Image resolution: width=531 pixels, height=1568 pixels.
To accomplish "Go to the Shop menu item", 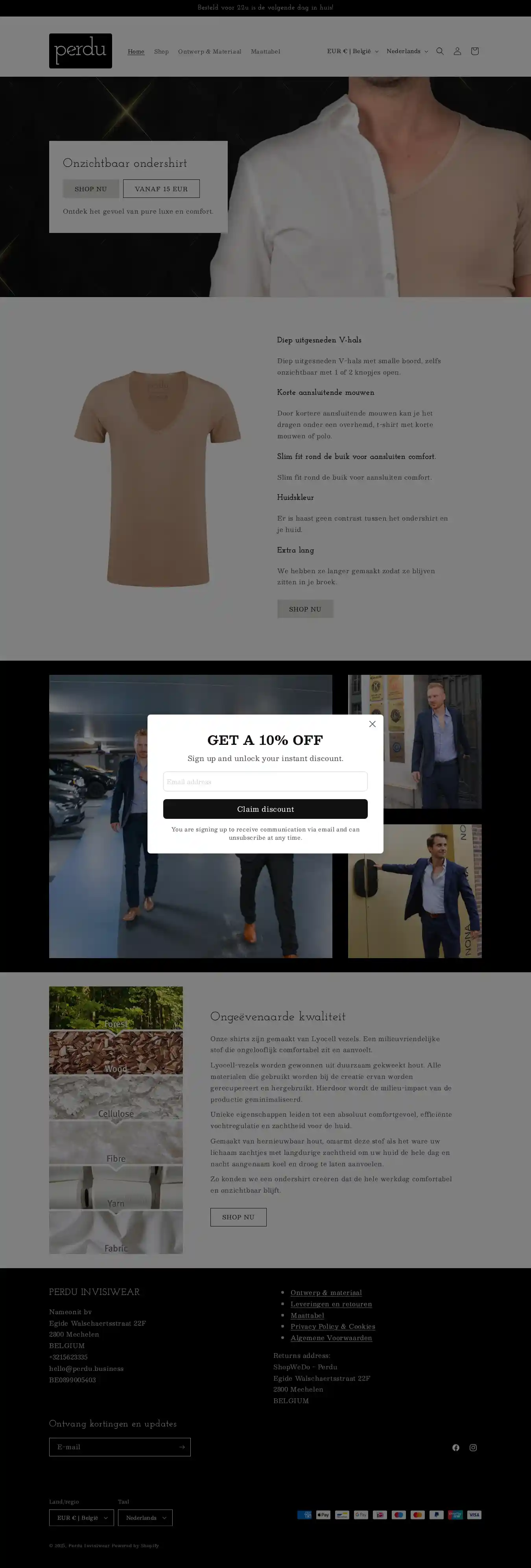I will 161,52.
